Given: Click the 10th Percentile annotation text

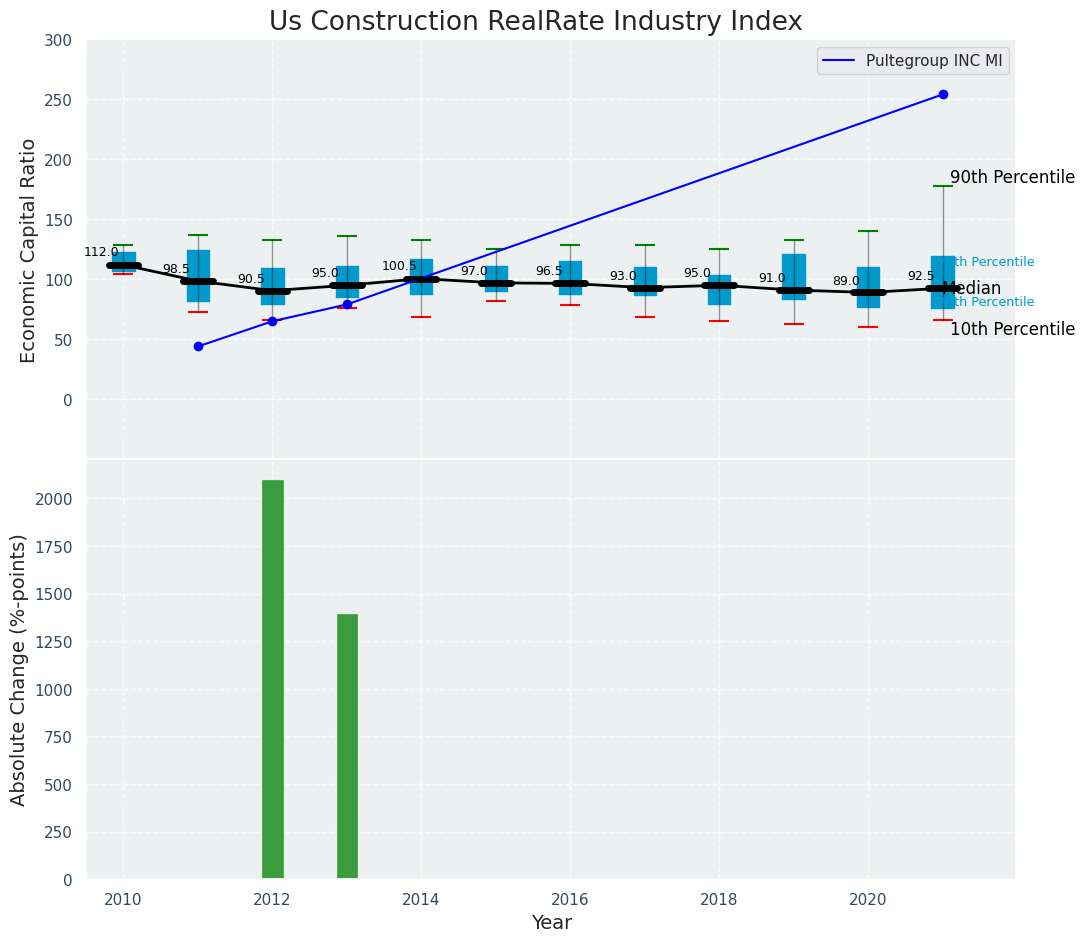Looking at the screenshot, I should (1012, 330).
